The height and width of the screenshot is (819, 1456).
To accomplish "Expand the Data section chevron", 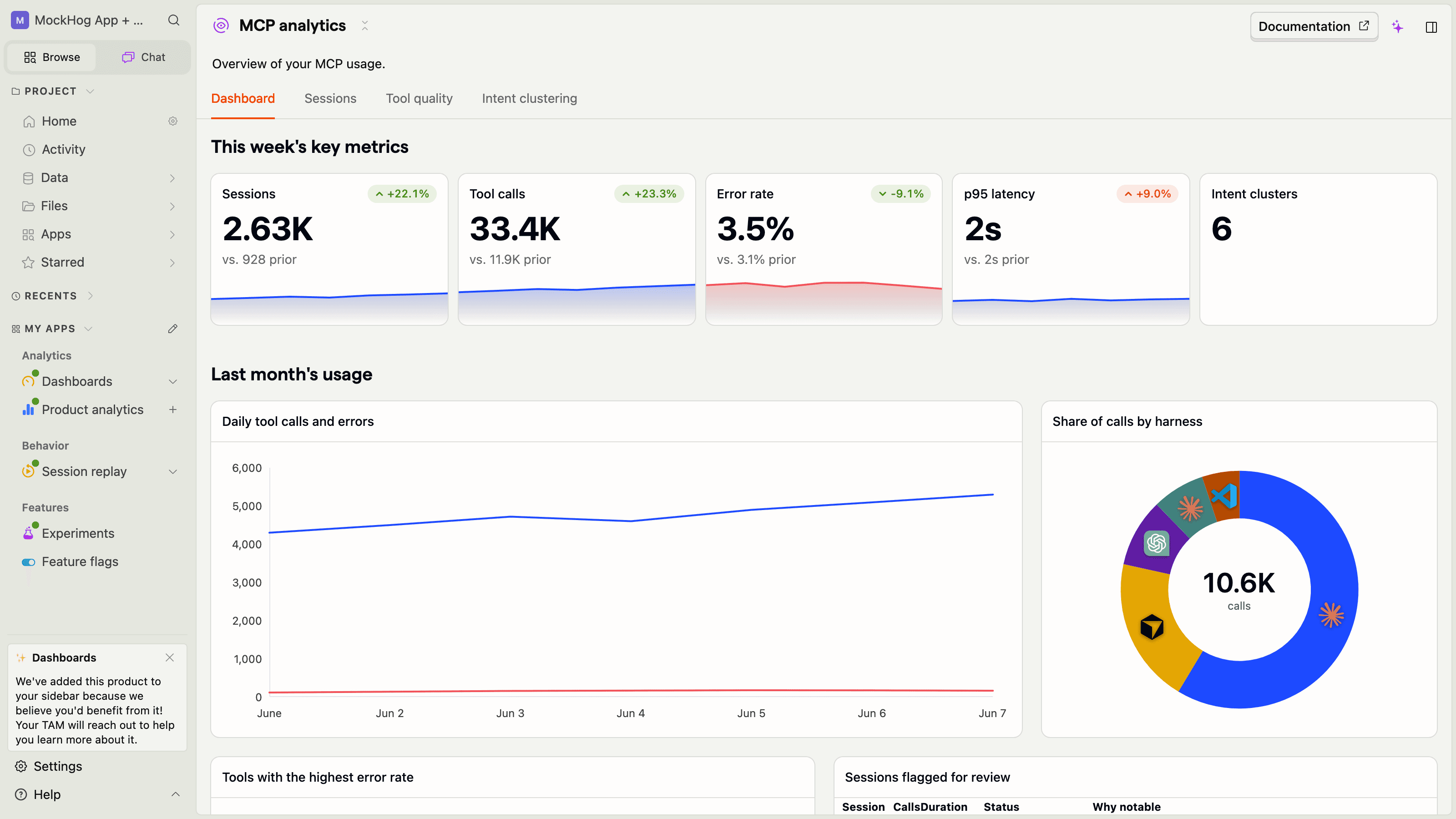I will [172, 178].
